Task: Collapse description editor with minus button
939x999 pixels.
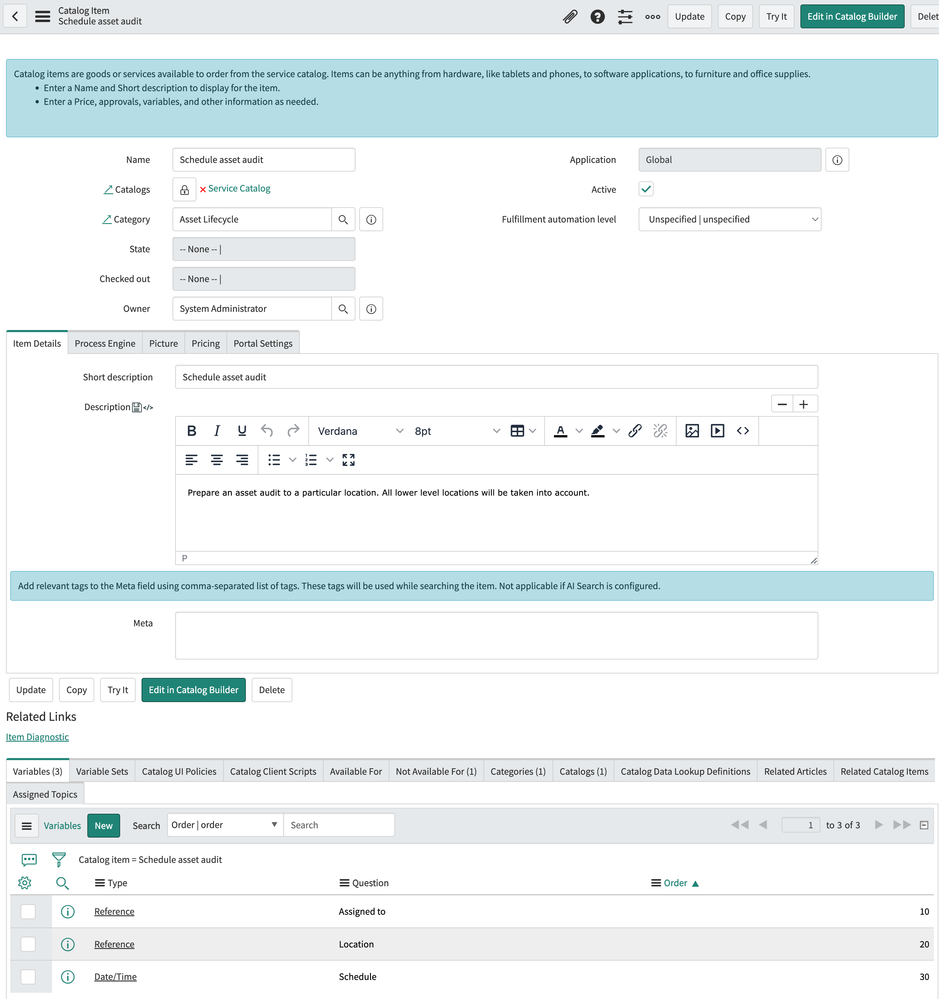Action: [x=782, y=404]
